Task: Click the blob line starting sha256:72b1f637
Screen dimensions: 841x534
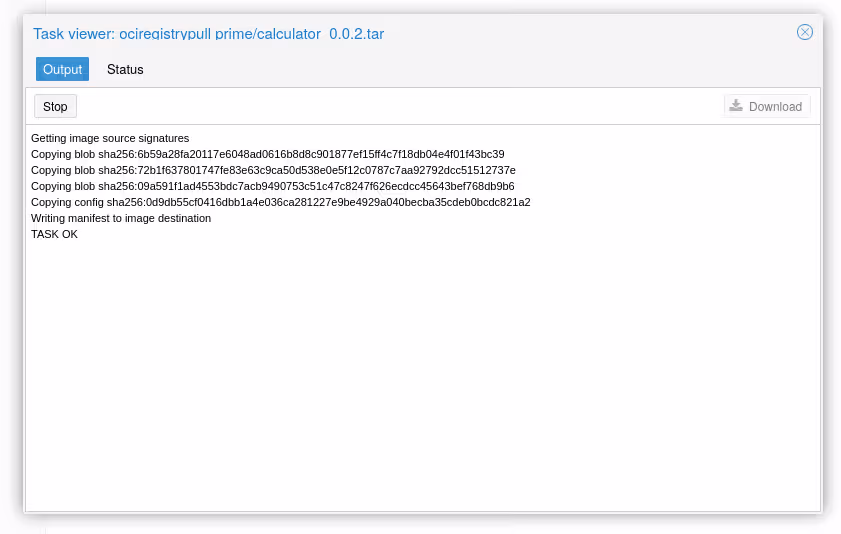Action: [273, 170]
